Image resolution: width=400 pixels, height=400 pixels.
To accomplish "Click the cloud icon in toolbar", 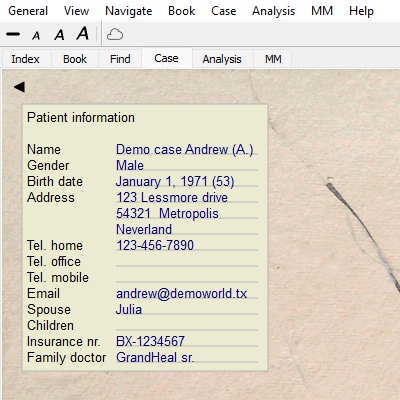I will point(115,34).
